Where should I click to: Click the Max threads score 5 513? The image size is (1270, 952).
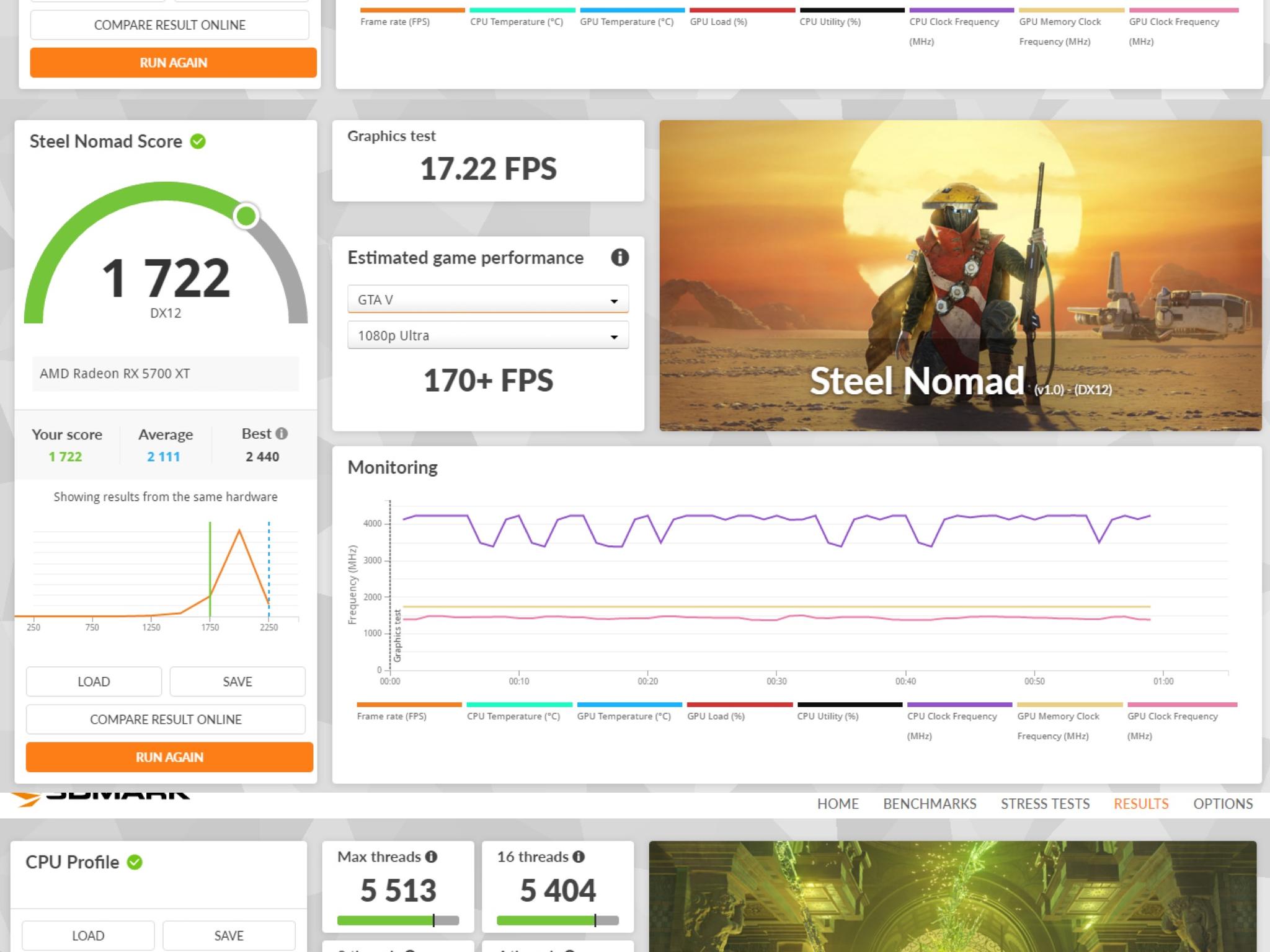[x=398, y=890]
